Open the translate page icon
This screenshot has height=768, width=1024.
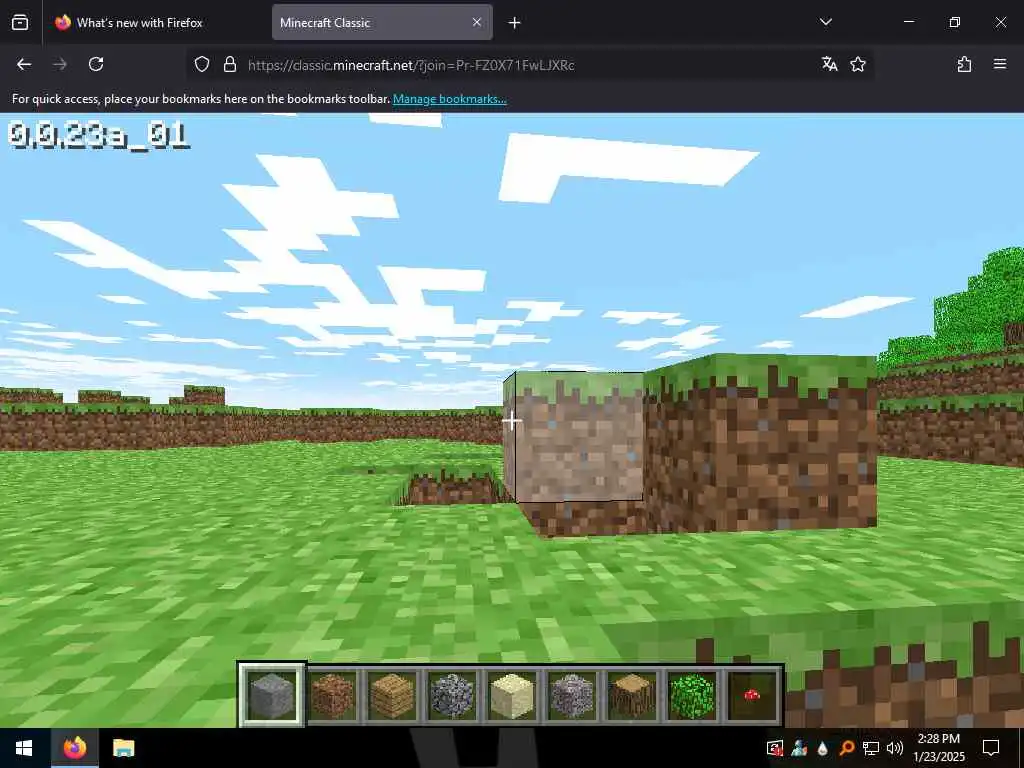coord(829,64)
